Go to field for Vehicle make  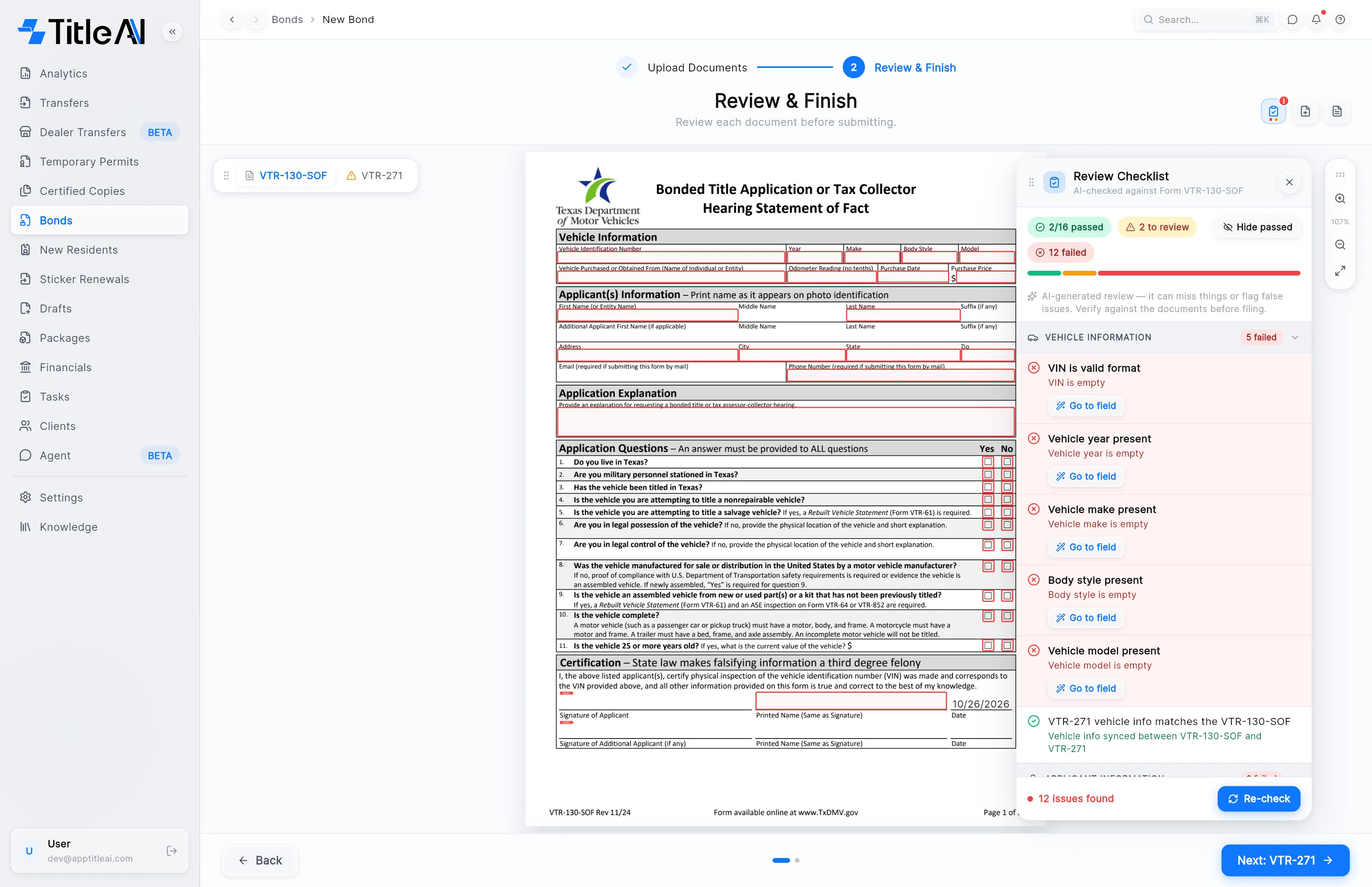pos(1086,547)
